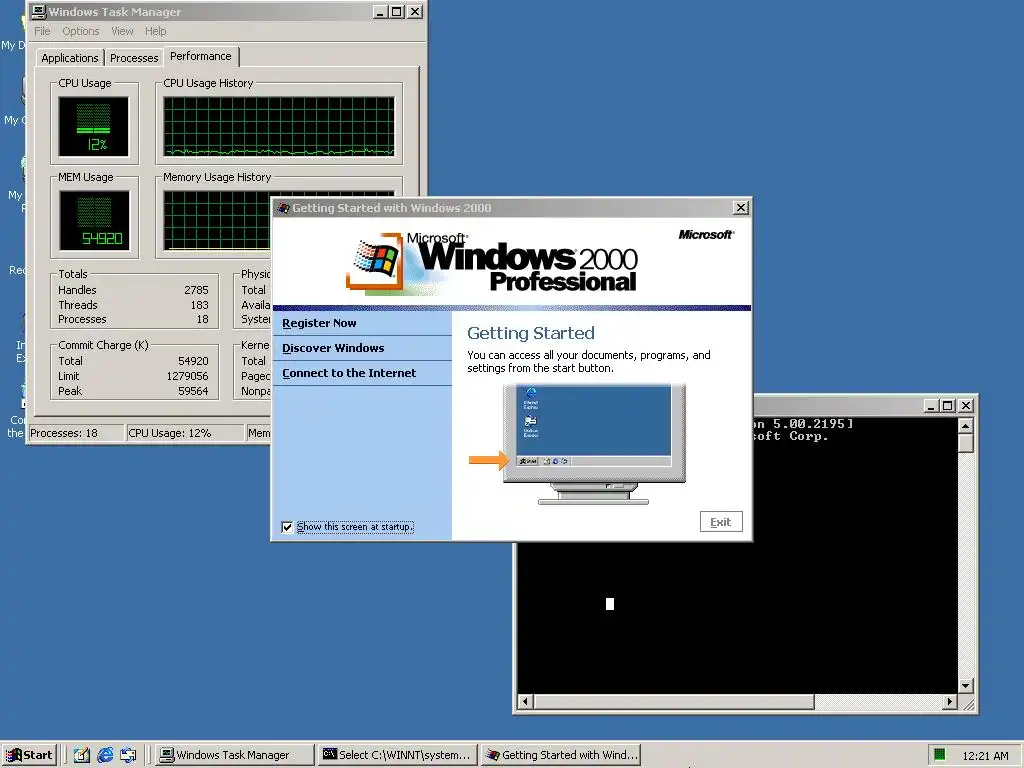Maximize the command prompt window
This screenshot has height=768, width=1024.
point(948,406)
